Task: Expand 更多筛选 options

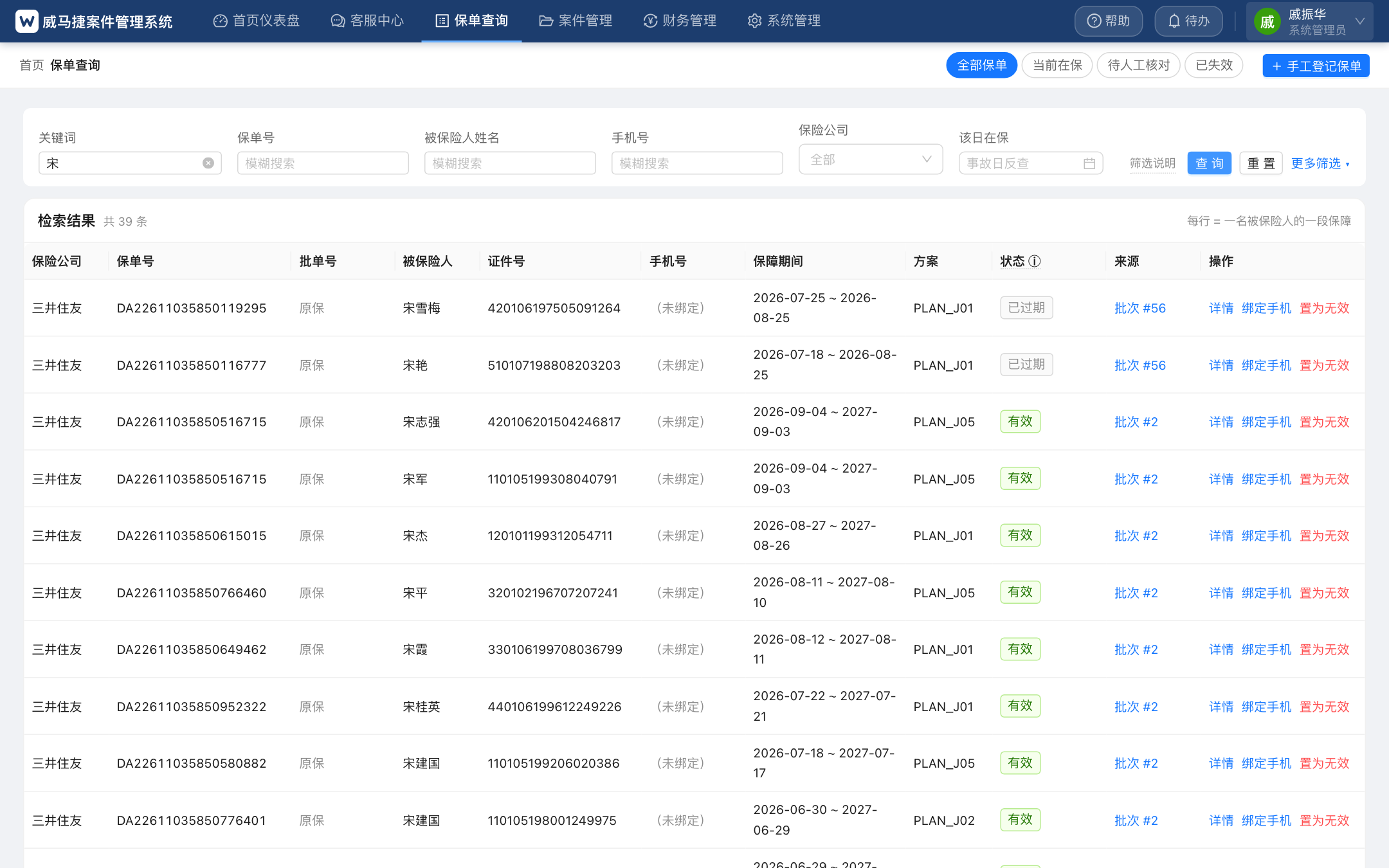Action: tap(1320, 163)
